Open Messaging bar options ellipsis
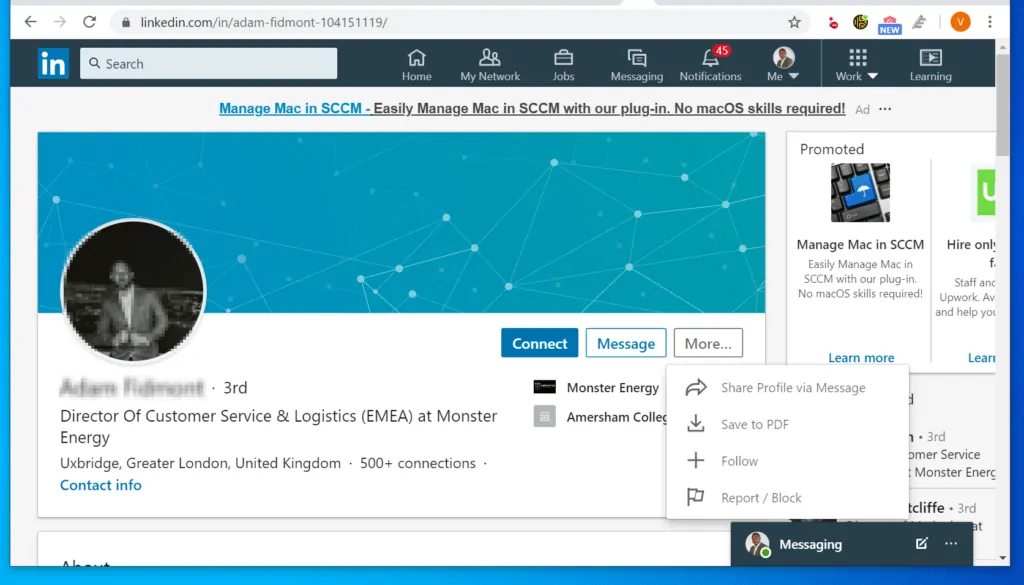 click(951, 543)
